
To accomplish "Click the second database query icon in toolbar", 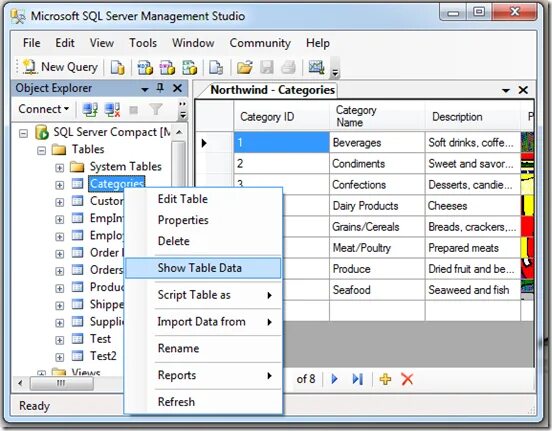I will coord(167,67).
